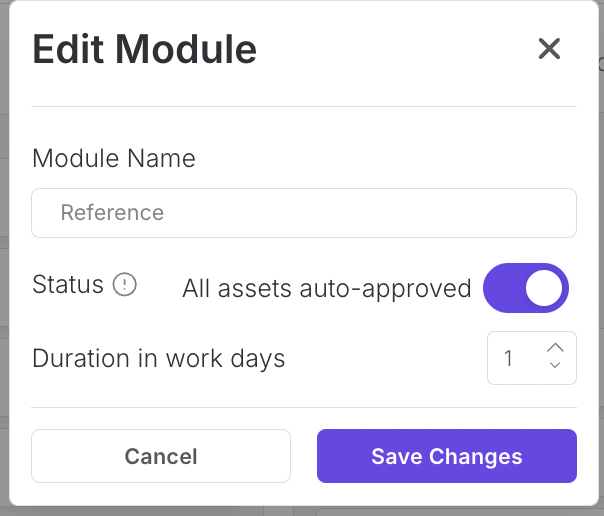Click the "Module Name" label
This screenshot has width=604, height=516.
(114, 158)
